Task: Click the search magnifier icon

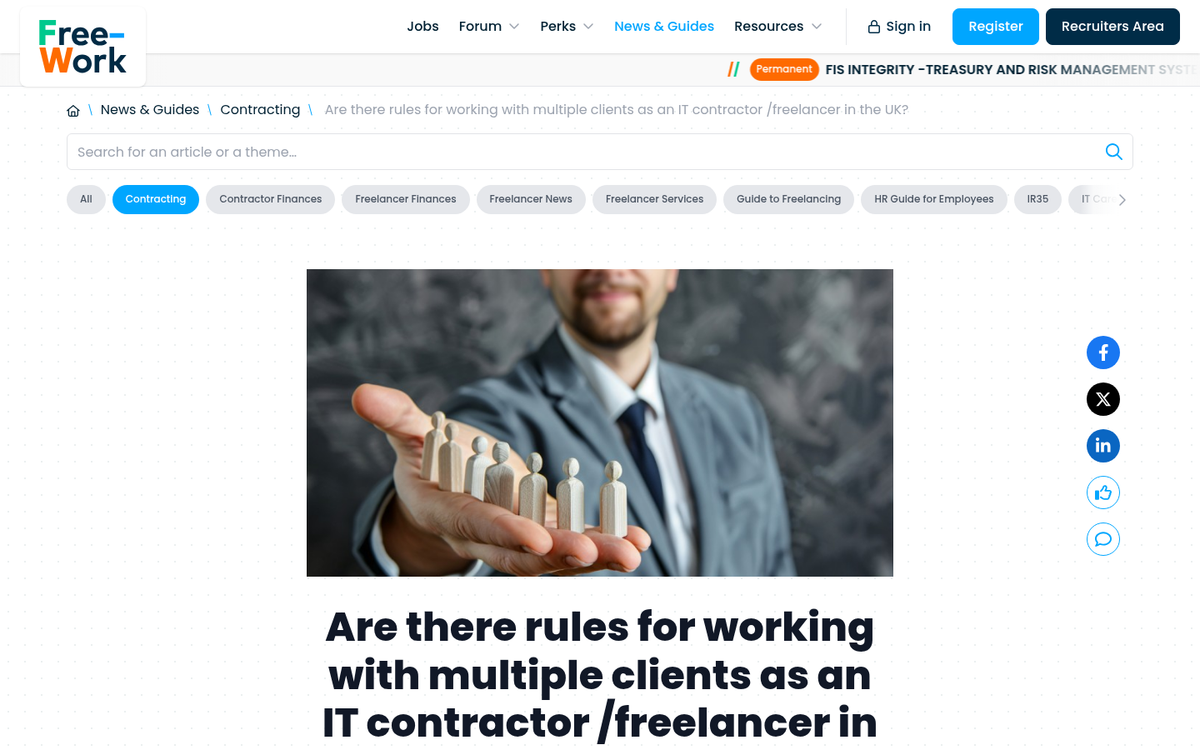Action: [x=1113, y=152]
